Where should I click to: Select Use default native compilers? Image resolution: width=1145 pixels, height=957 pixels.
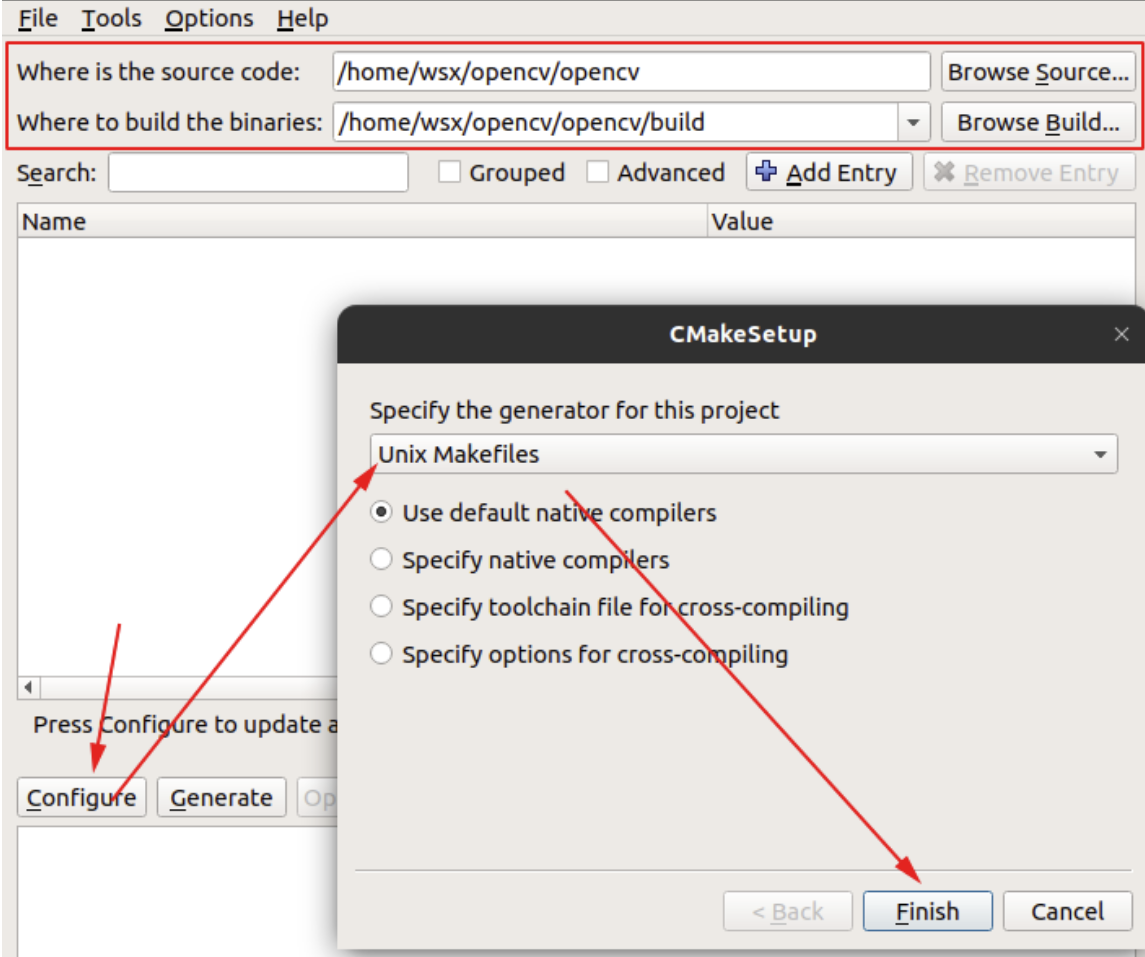[381, 512]
